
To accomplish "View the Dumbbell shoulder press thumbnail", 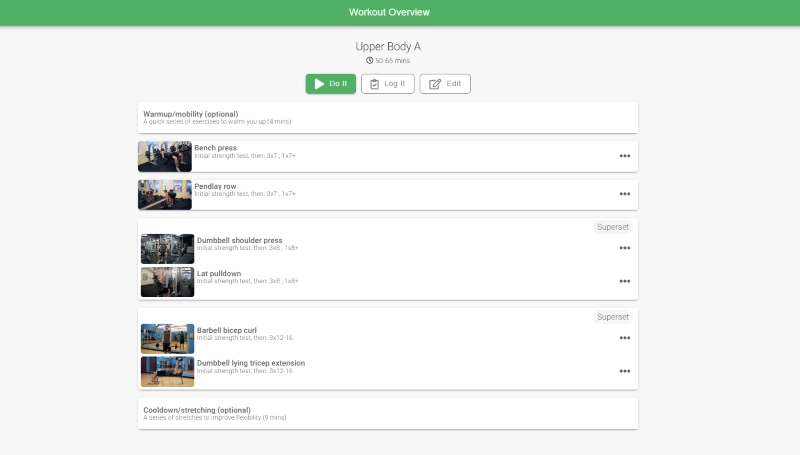I will click(167, 248).
